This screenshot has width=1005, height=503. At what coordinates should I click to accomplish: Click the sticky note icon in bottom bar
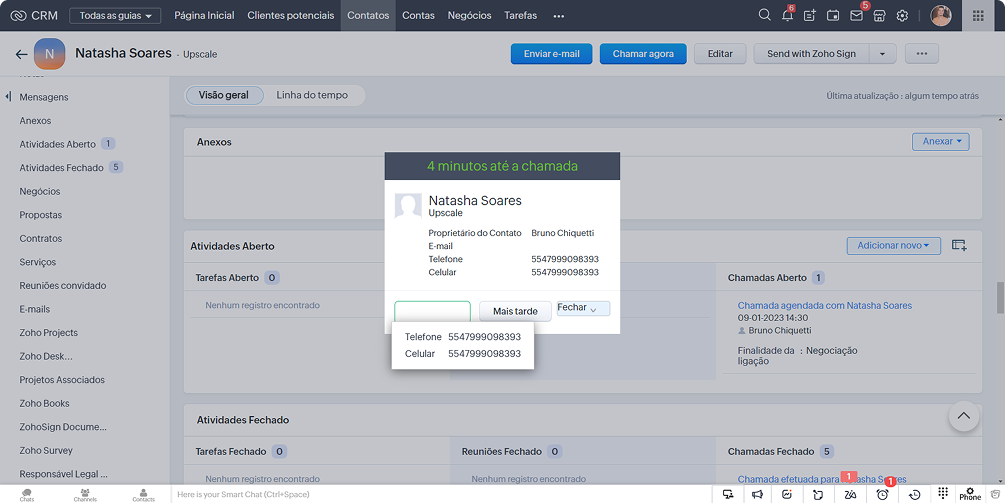pos(818,494)
